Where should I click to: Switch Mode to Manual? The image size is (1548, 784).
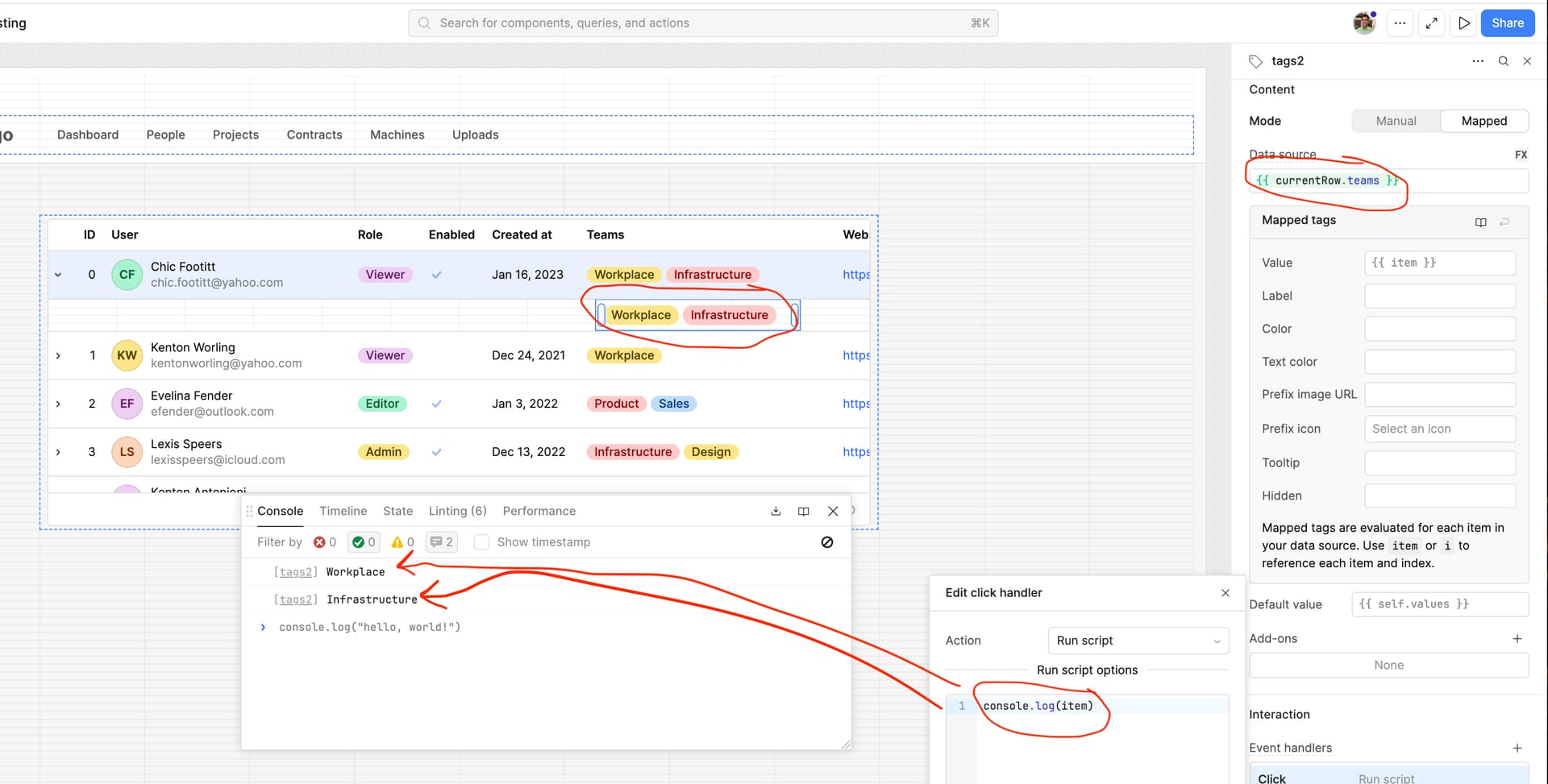(1396, 121)
